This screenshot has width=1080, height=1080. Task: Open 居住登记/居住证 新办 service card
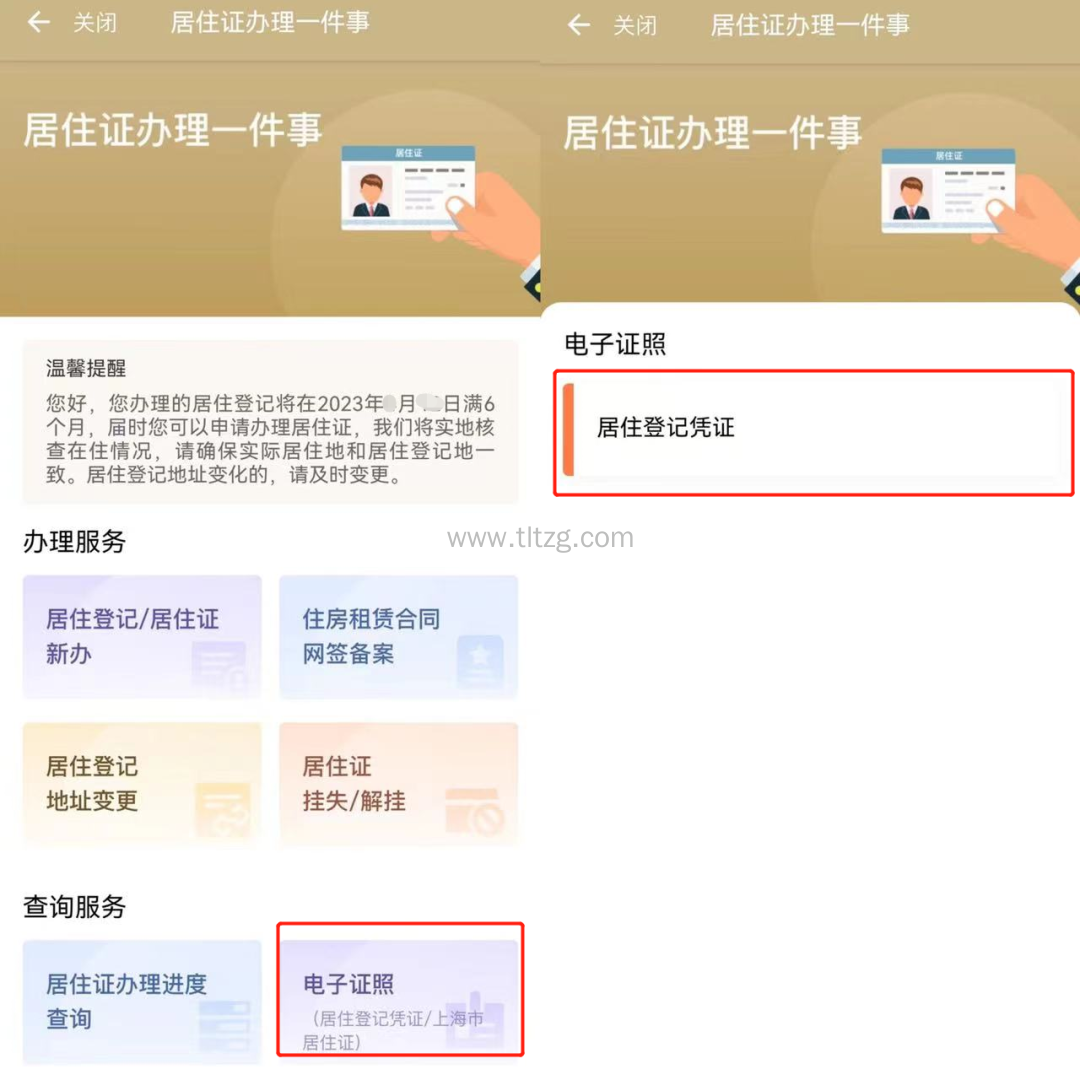(143, 637)
